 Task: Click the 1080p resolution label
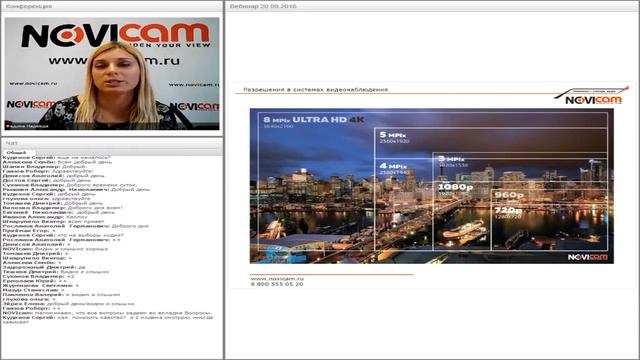point(455,187)
